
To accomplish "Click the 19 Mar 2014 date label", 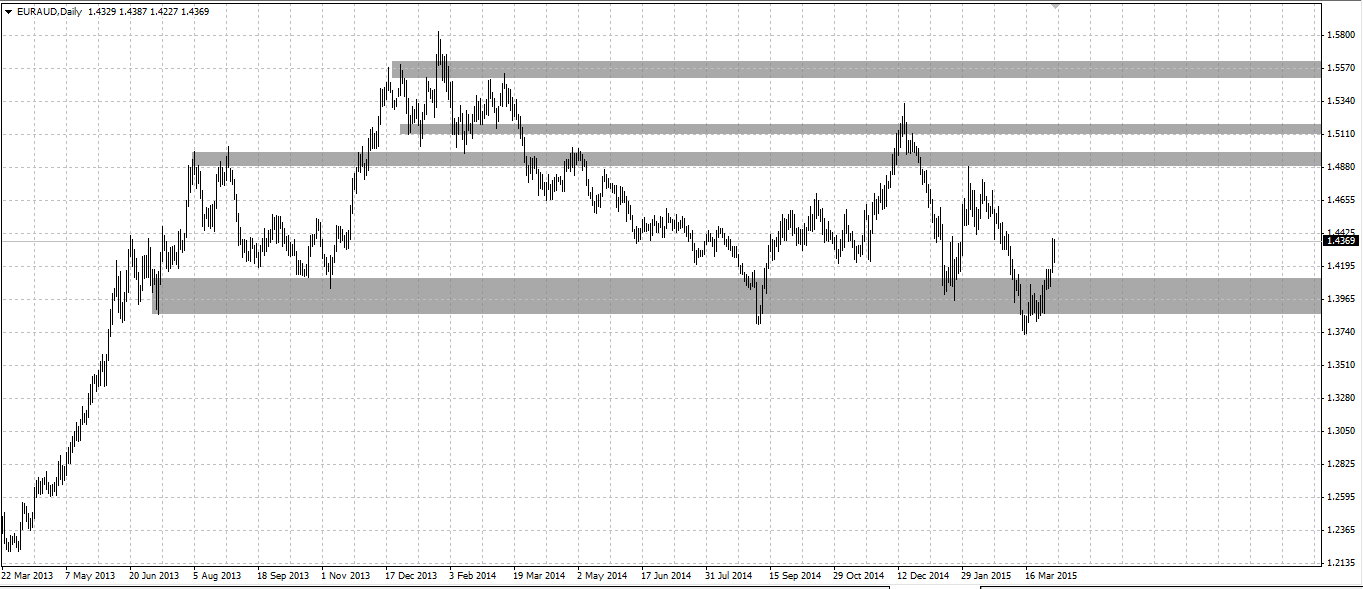I will click(539, 576).
